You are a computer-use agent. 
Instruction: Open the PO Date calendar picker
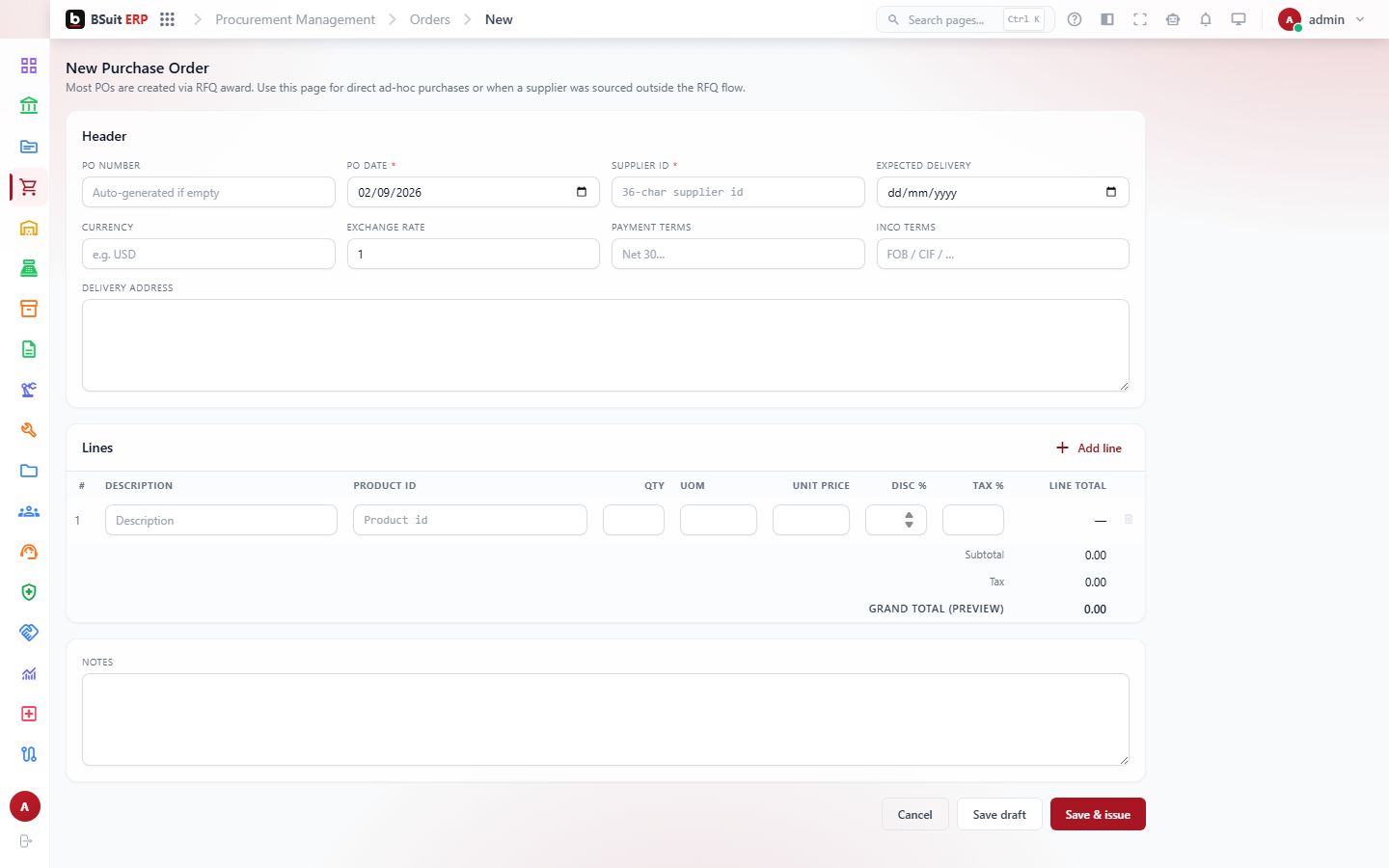click(582, 192)
